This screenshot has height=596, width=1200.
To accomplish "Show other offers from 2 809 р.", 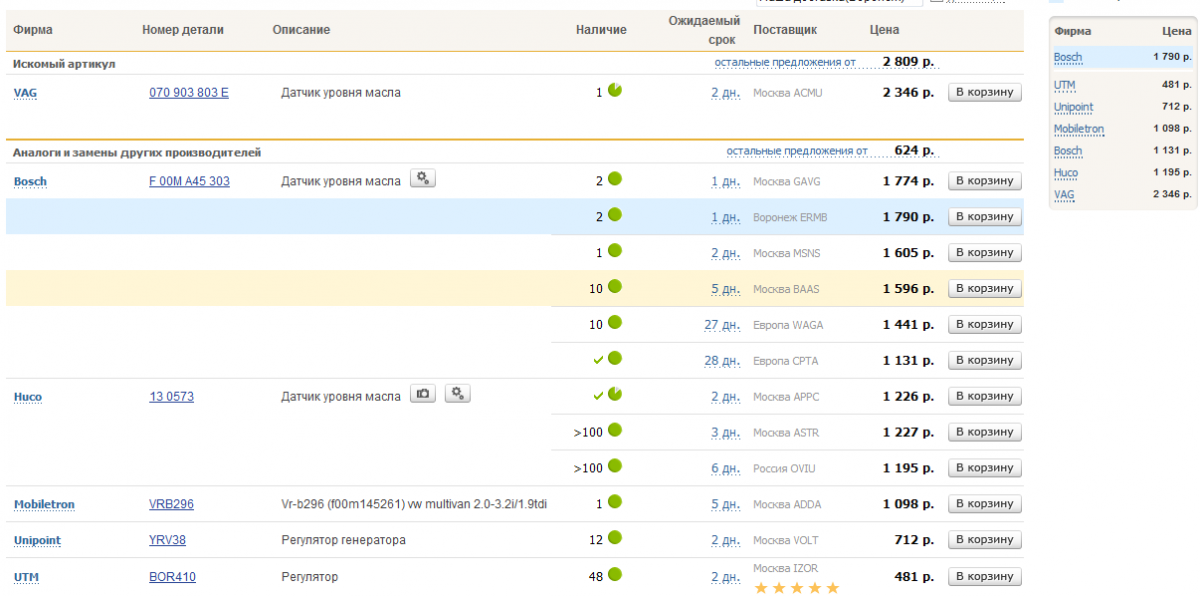I will click(x=785, y=62).
